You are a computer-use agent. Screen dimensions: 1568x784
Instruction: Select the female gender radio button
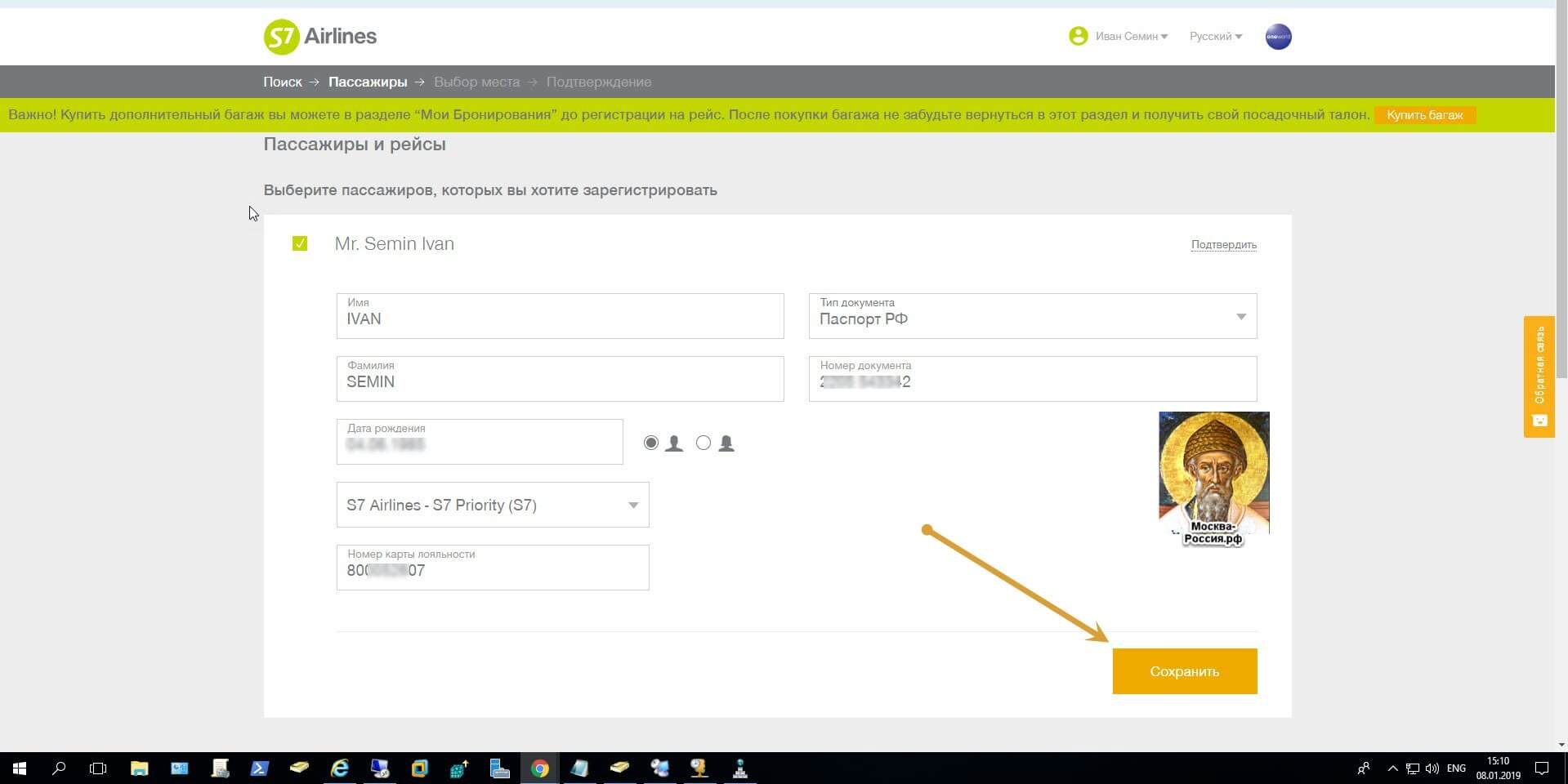point(704,443)
